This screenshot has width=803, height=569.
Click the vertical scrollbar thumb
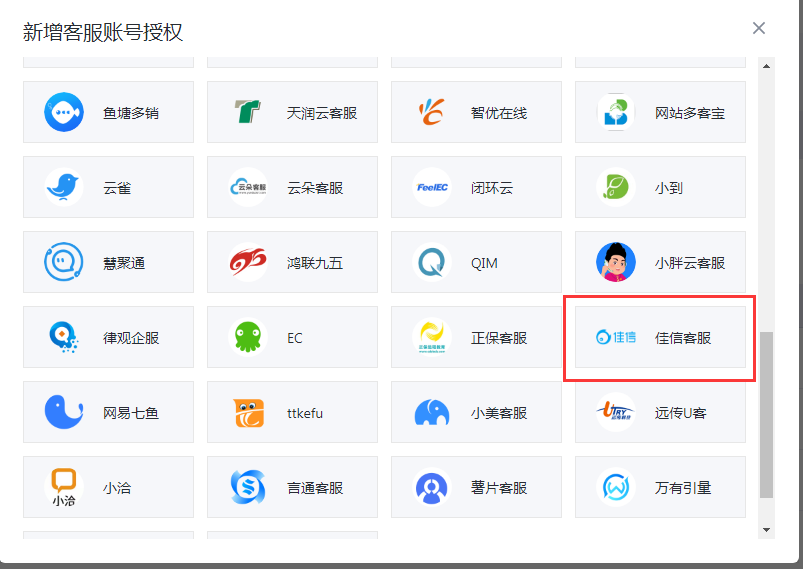pyautogui.click(x=767, y=415)
